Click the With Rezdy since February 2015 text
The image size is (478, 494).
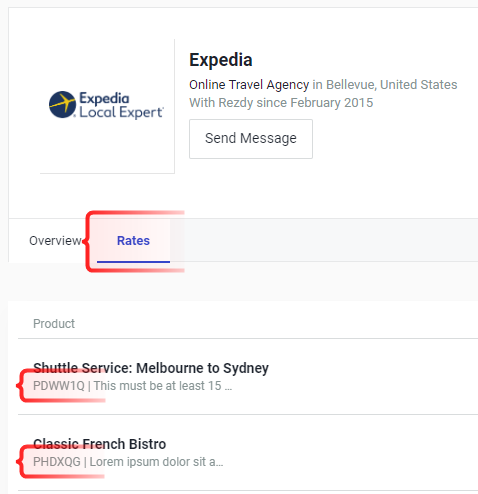click(281, 103)
